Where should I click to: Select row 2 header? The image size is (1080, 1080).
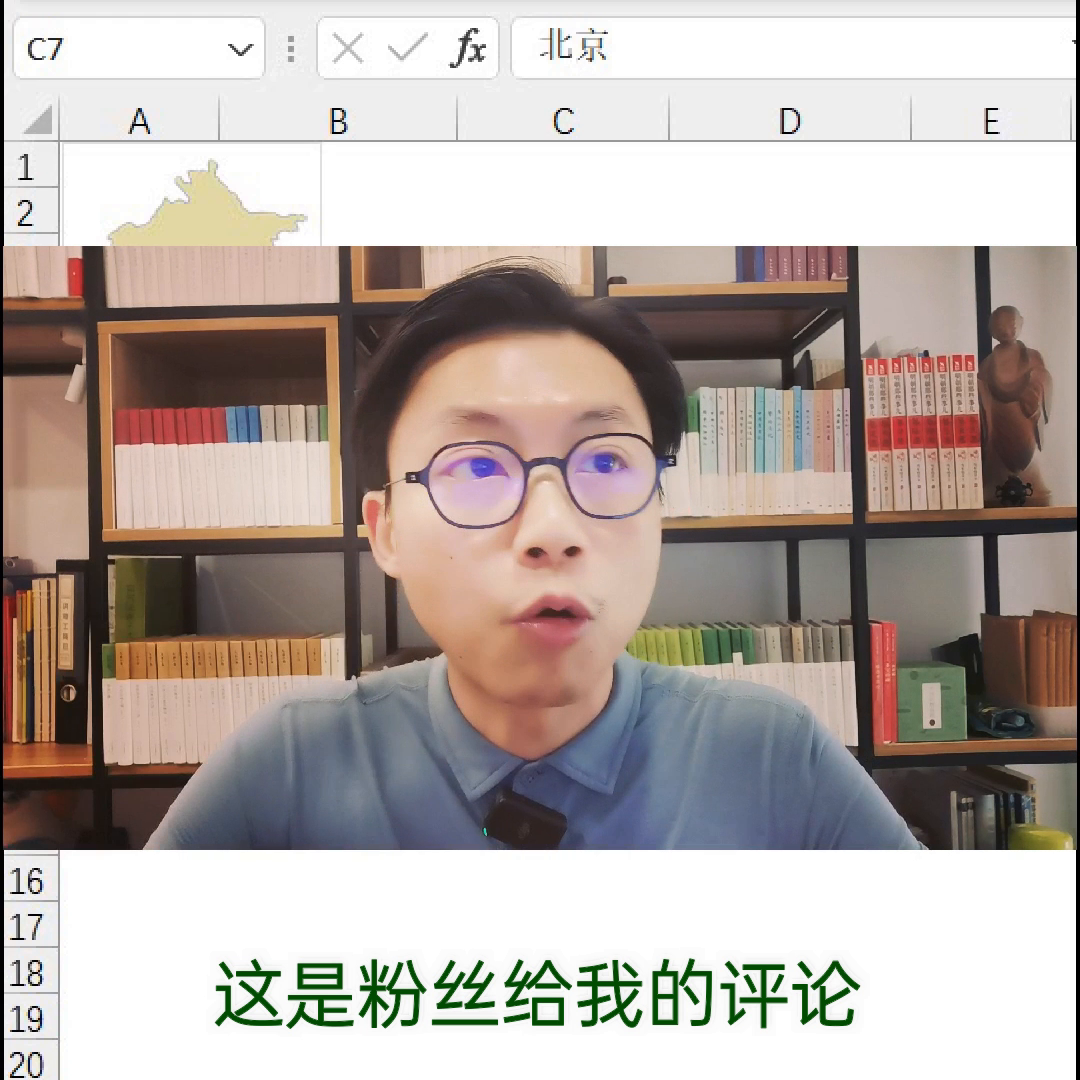pyautogui.click(x=32, y=211)
